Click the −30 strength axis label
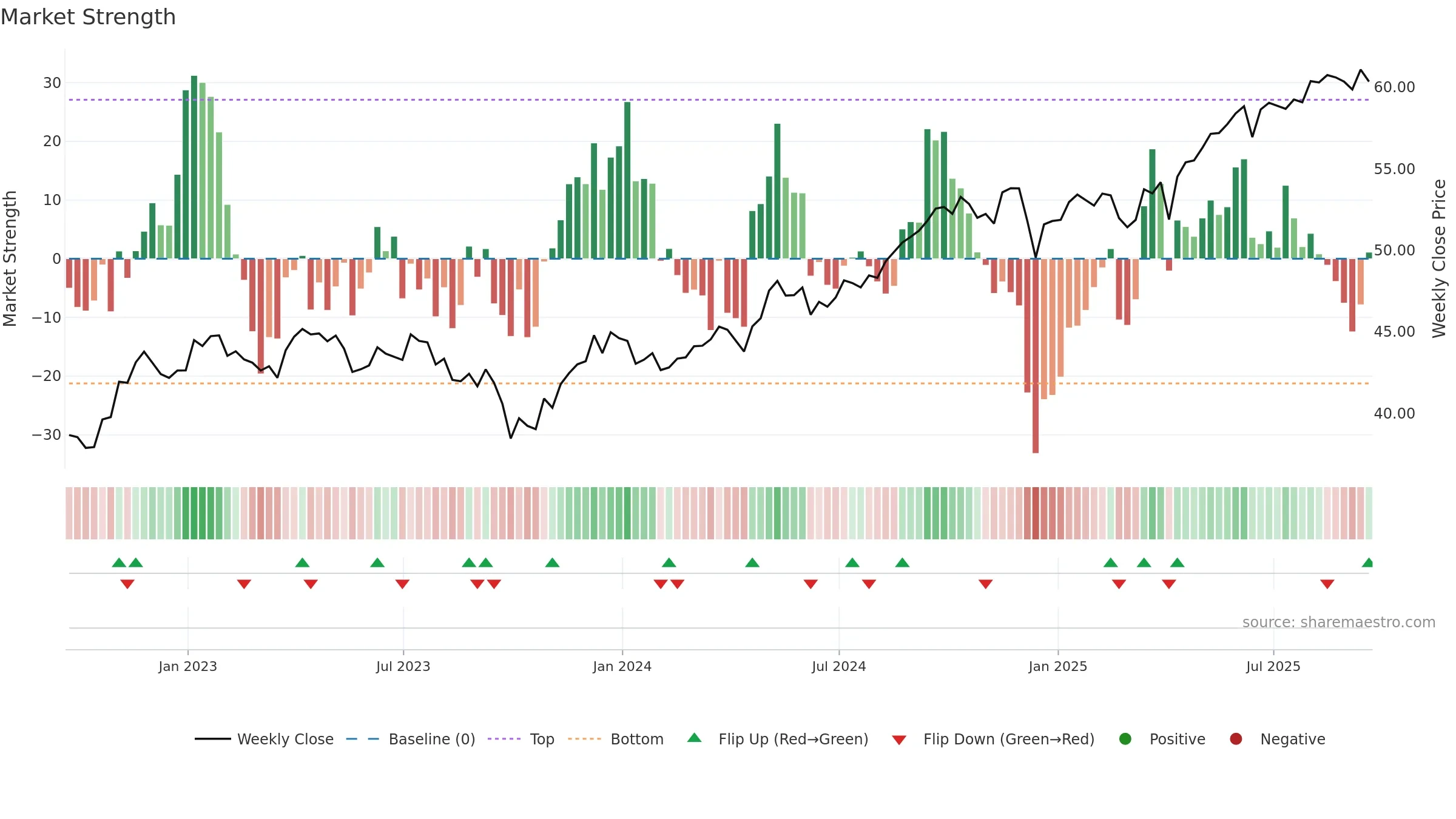 click(x=46, y=434)
